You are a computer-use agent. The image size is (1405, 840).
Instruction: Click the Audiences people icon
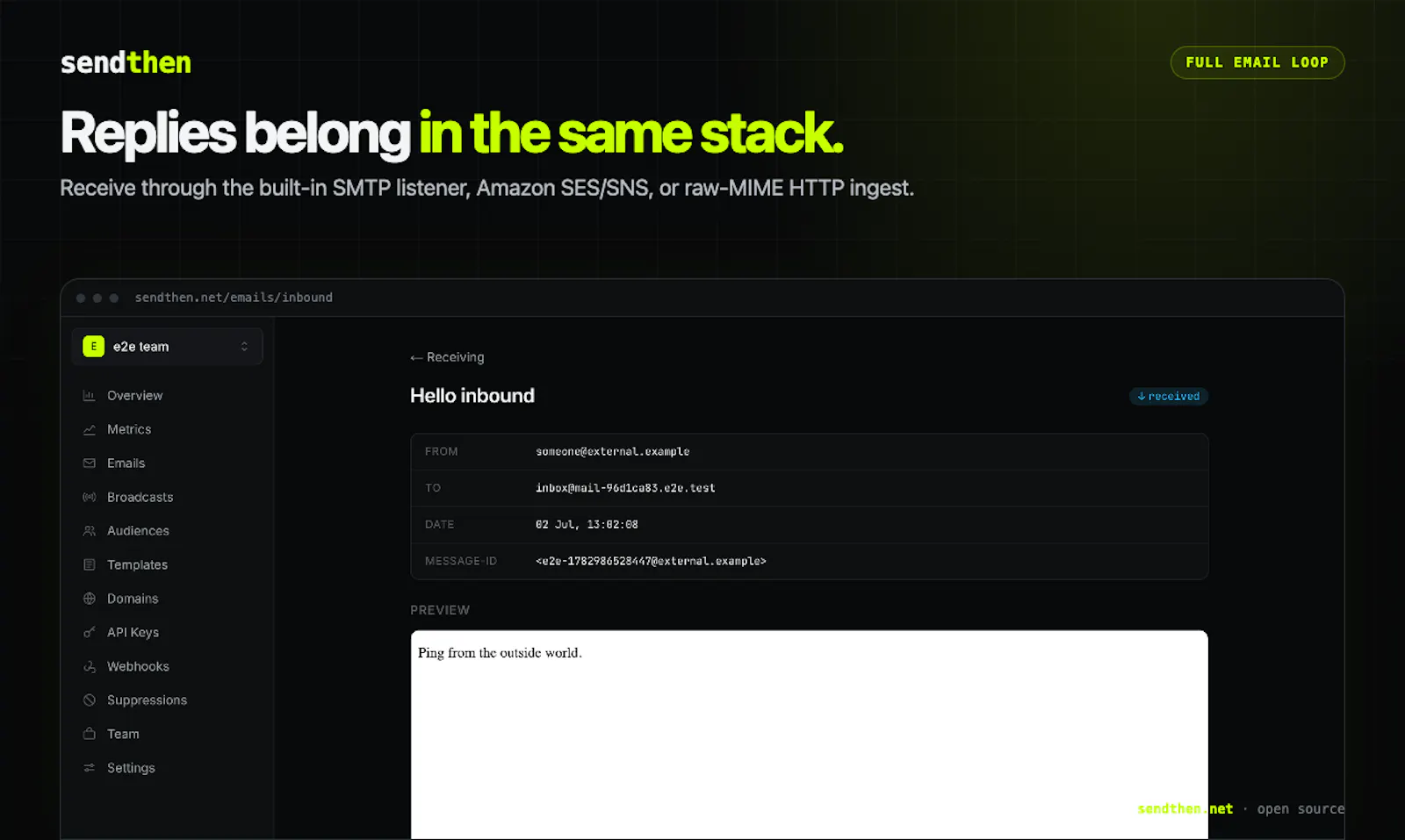pos(89,531)
